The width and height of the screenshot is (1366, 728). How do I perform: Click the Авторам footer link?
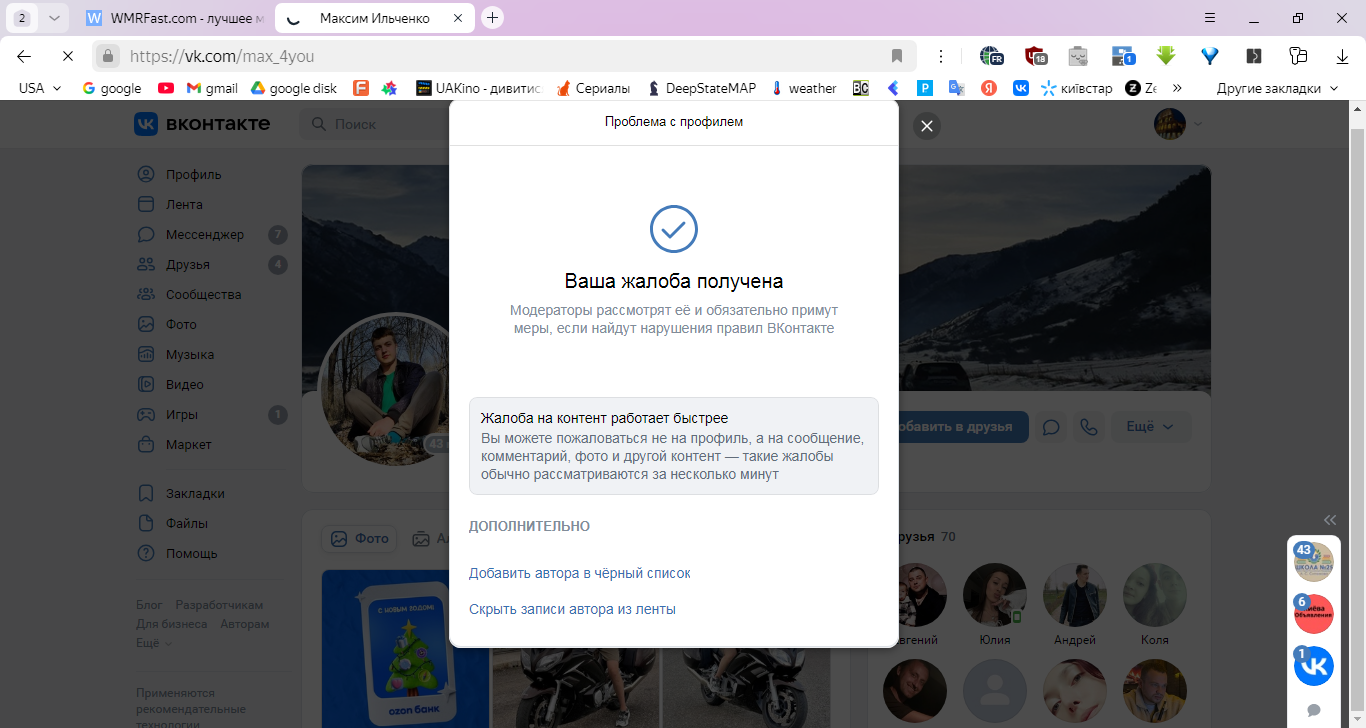pyautogui.click(x=245, y=624)
